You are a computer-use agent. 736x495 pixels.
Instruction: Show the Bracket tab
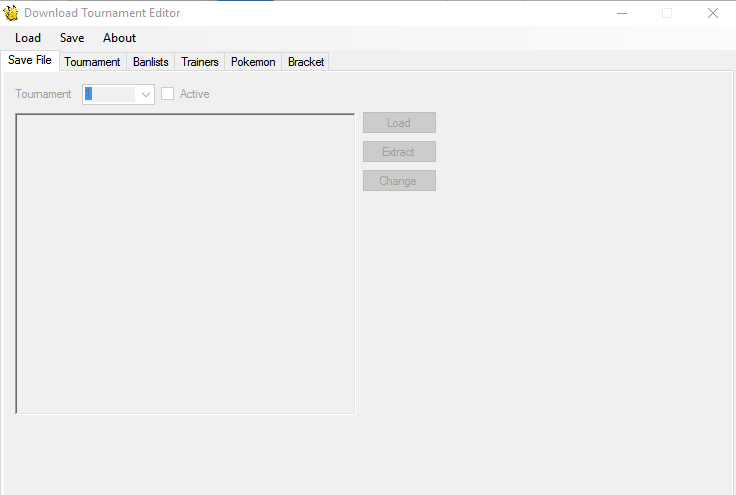click(306, 62)
